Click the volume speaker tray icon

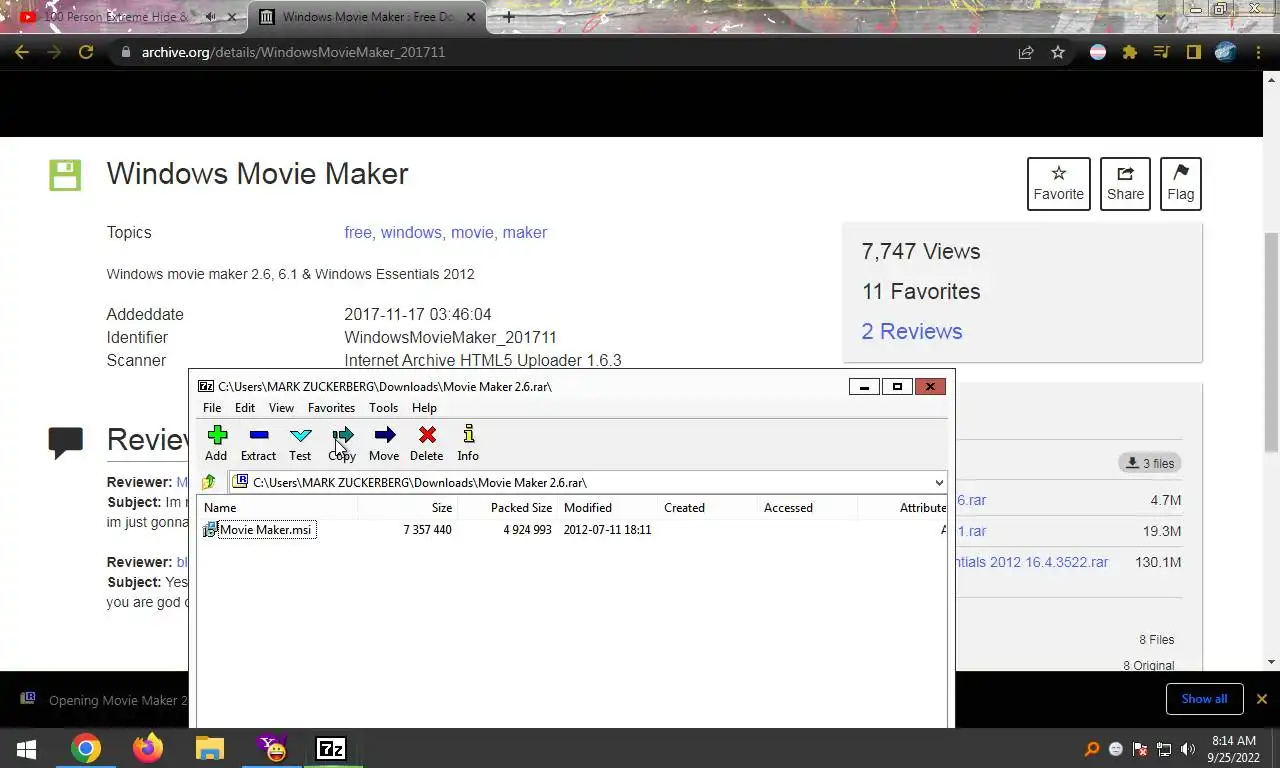click(1188, 749)
